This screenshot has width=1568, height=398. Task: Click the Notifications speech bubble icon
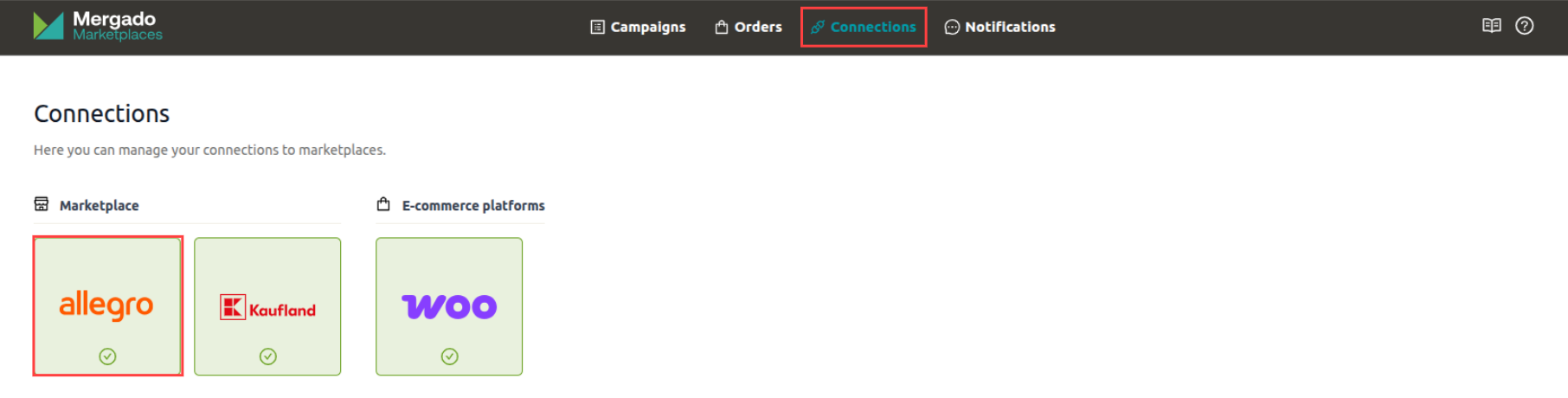[x=952, y=27]
